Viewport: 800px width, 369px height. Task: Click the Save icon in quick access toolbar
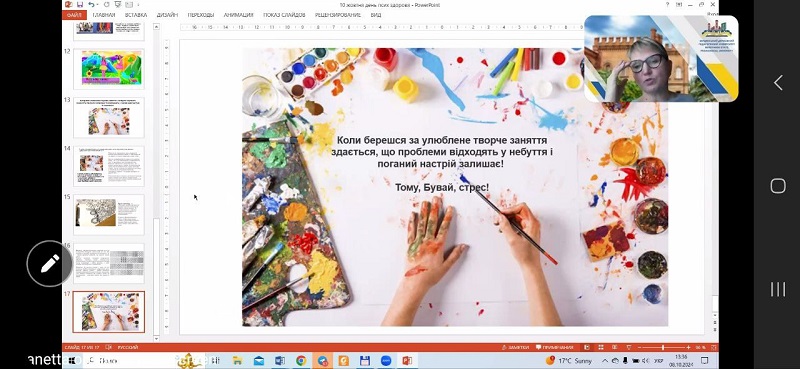[80, 5]
